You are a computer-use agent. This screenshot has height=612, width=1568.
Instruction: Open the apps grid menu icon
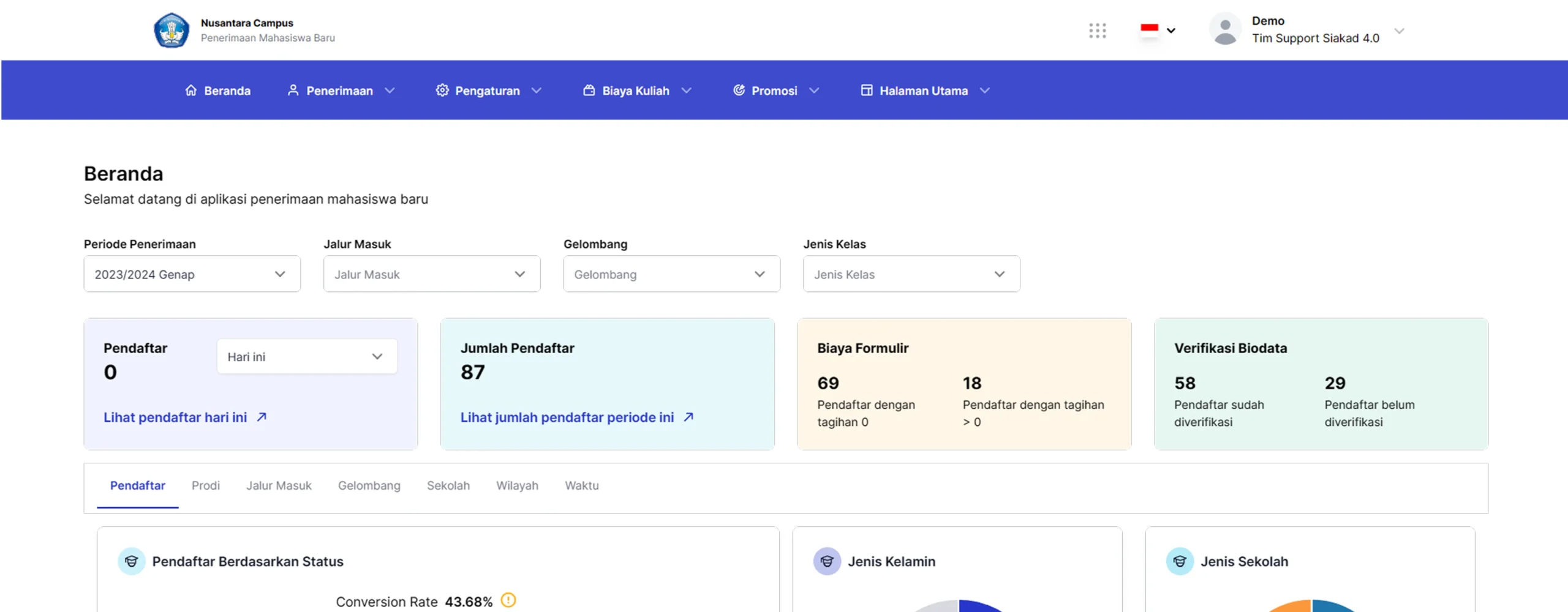1097,31
